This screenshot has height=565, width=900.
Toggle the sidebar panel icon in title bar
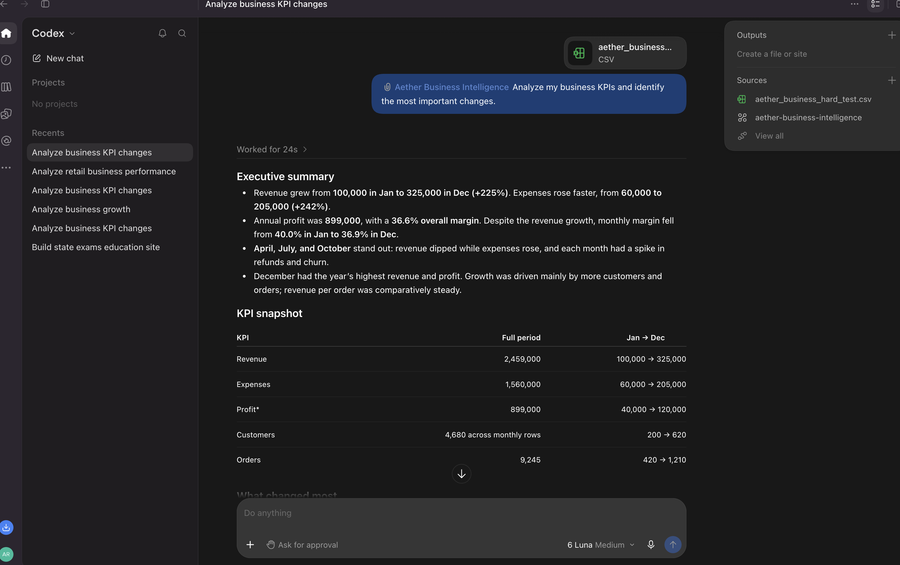[45, 4]
